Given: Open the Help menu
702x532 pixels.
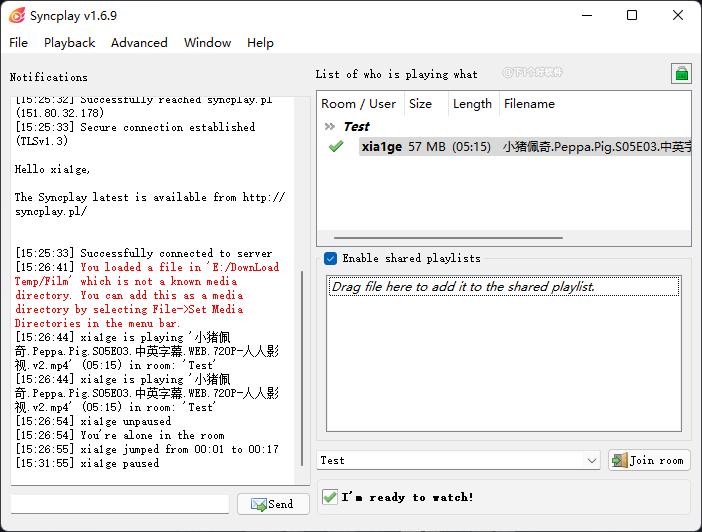Looking at the screenshot, I should point(260,43).
